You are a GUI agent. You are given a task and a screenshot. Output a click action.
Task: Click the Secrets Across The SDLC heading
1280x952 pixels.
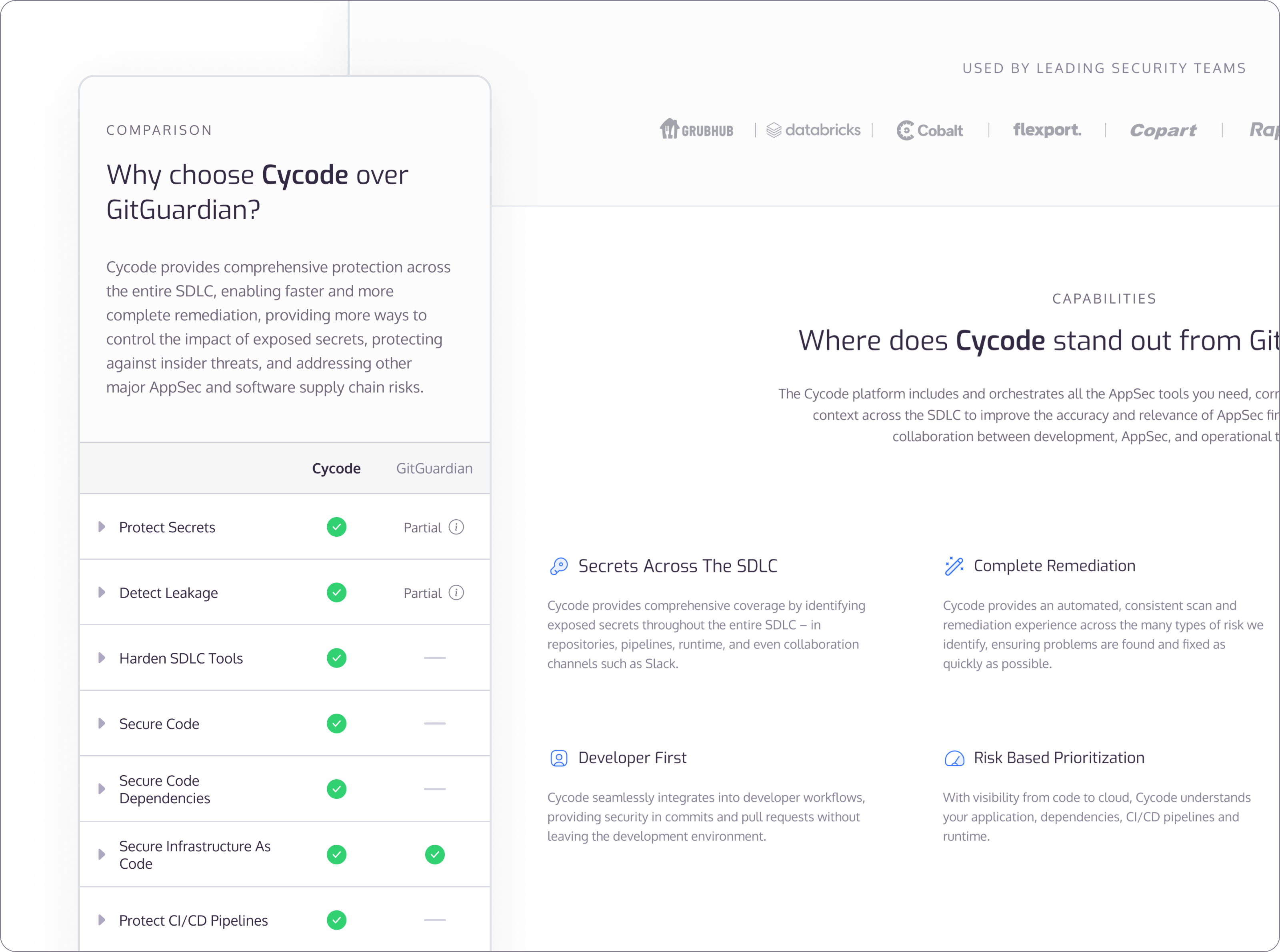coord(678,566)
